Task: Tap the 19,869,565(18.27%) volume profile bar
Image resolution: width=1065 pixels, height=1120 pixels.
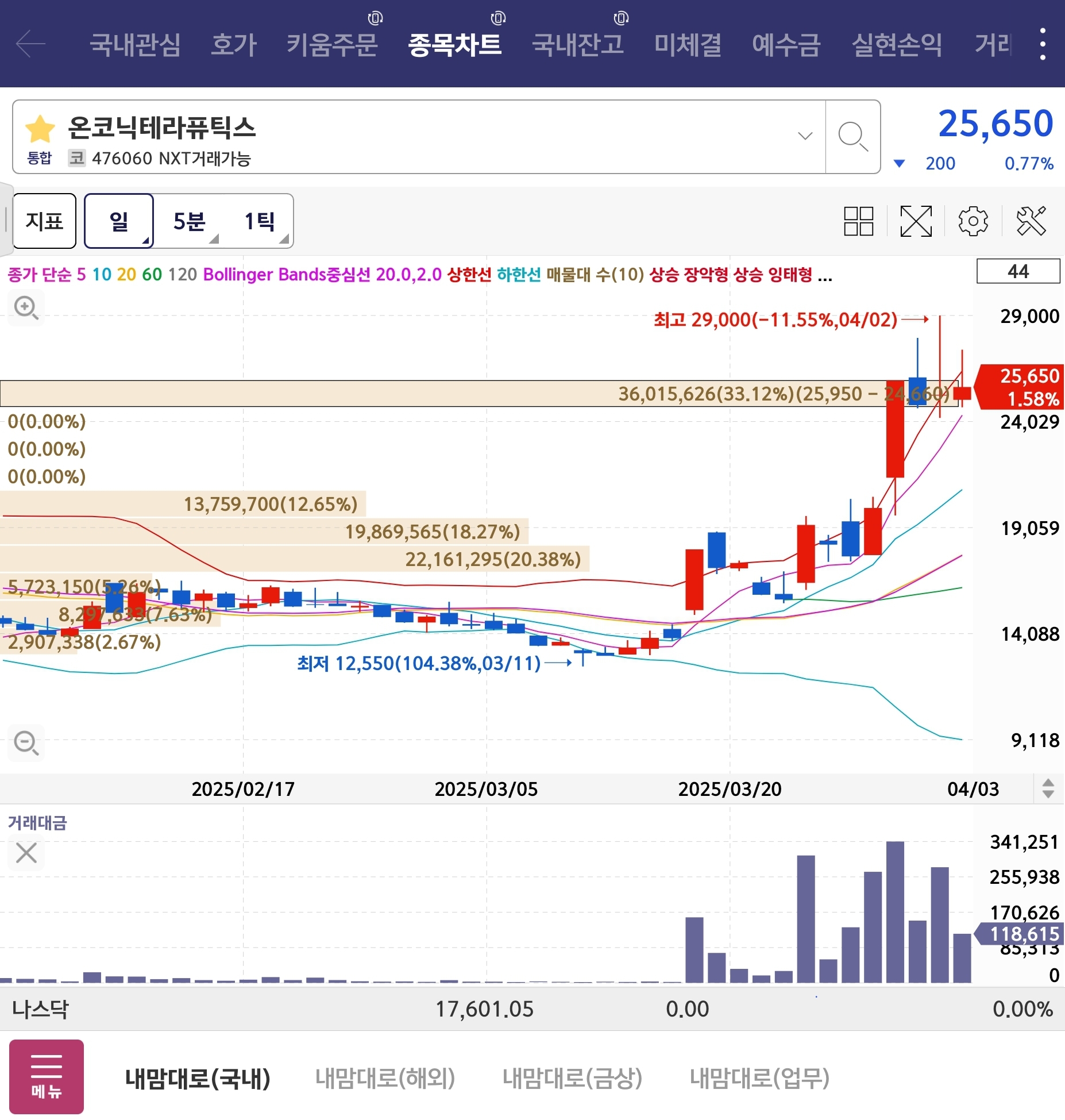Action: pos(264,532)
